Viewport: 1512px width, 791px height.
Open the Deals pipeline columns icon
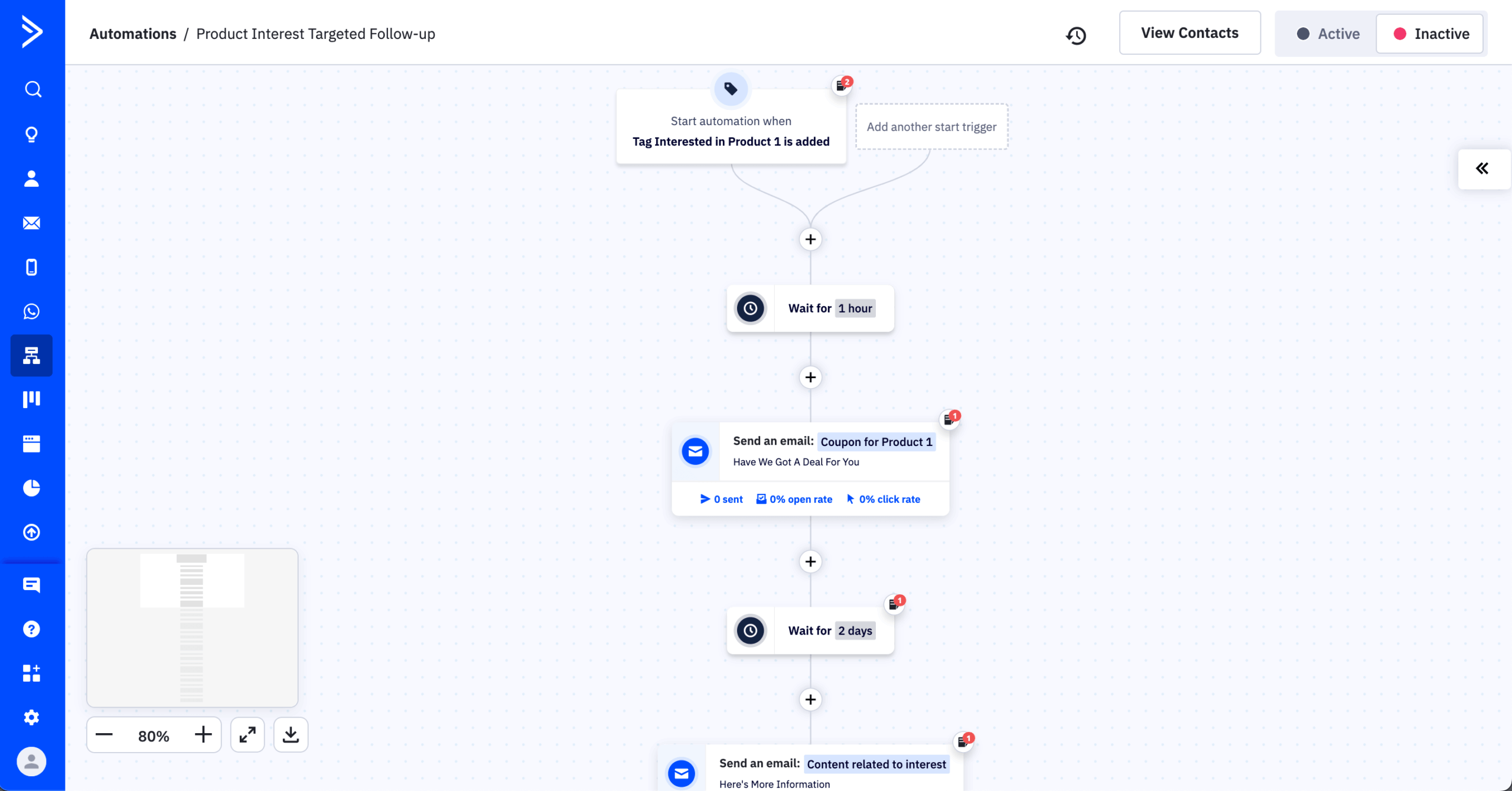coord(32,399)
